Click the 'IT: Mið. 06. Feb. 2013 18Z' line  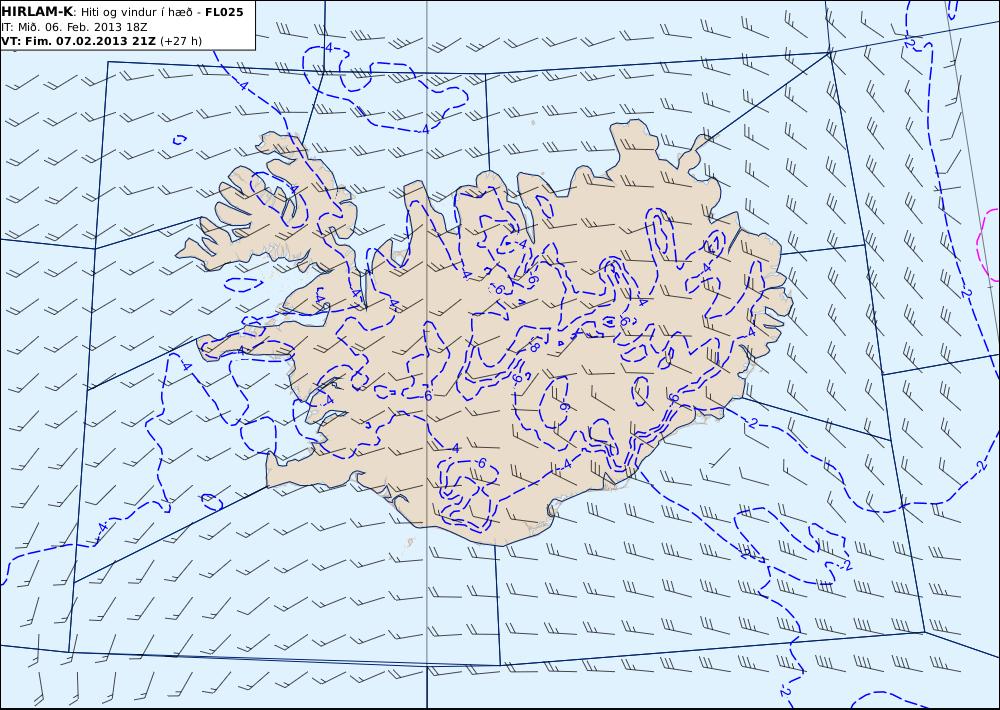point(74,27)
